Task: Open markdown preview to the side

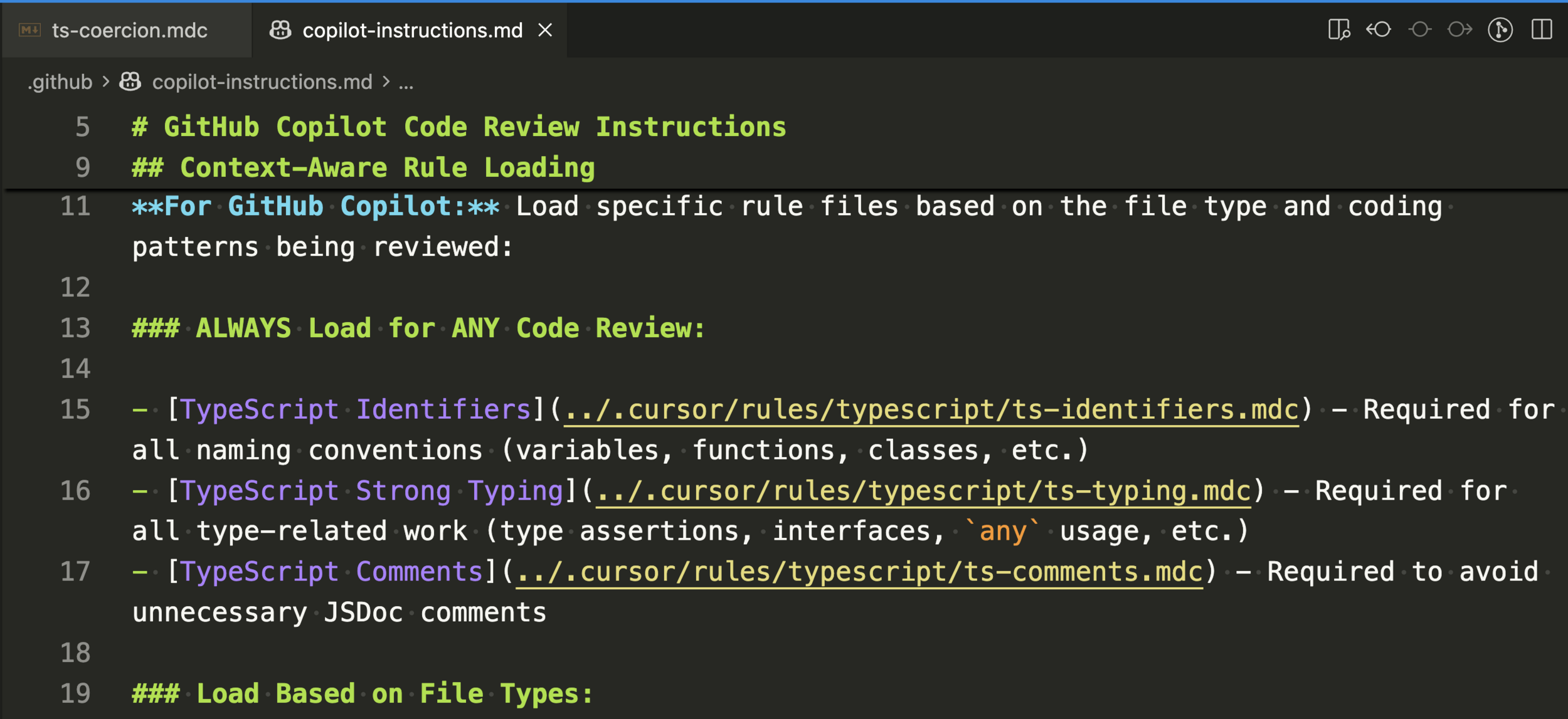Action: pos(1338,29)
